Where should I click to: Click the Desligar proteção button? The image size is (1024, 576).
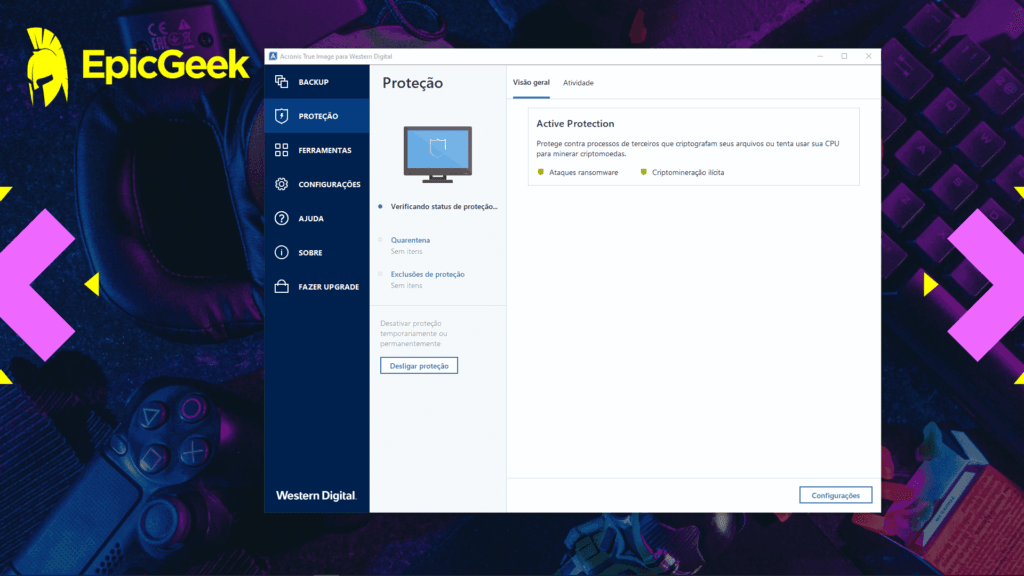point(418,365)
